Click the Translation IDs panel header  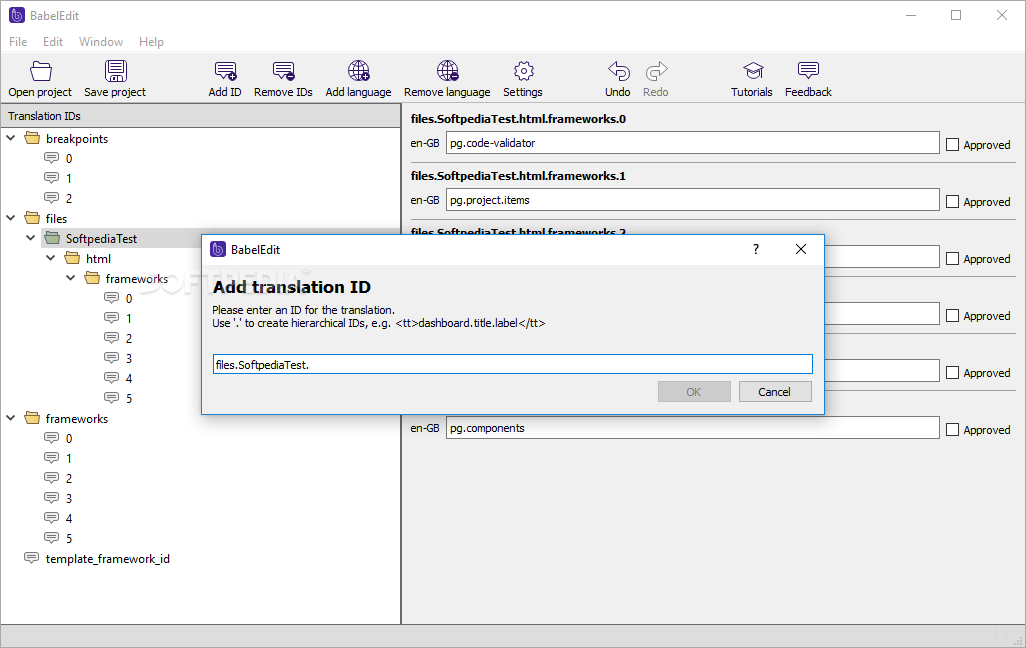tap(200, 116)
